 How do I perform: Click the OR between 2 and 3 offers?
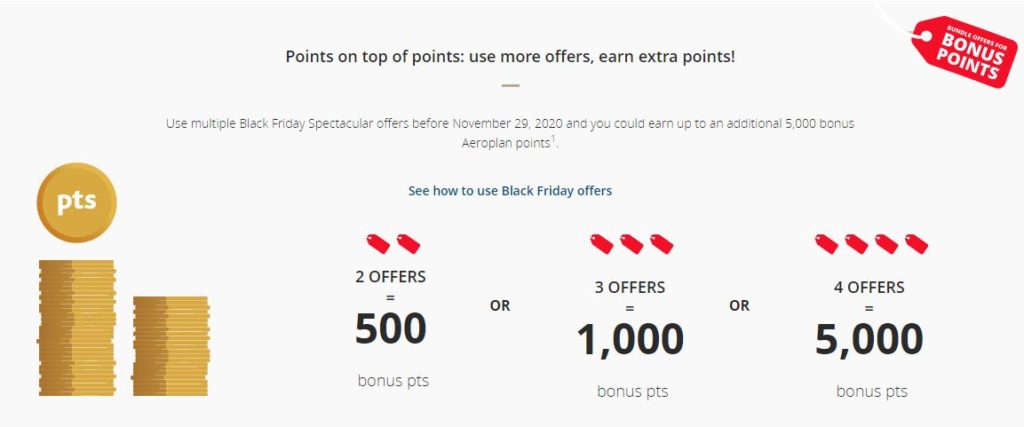pyautogui.click(x=500, y=306)
